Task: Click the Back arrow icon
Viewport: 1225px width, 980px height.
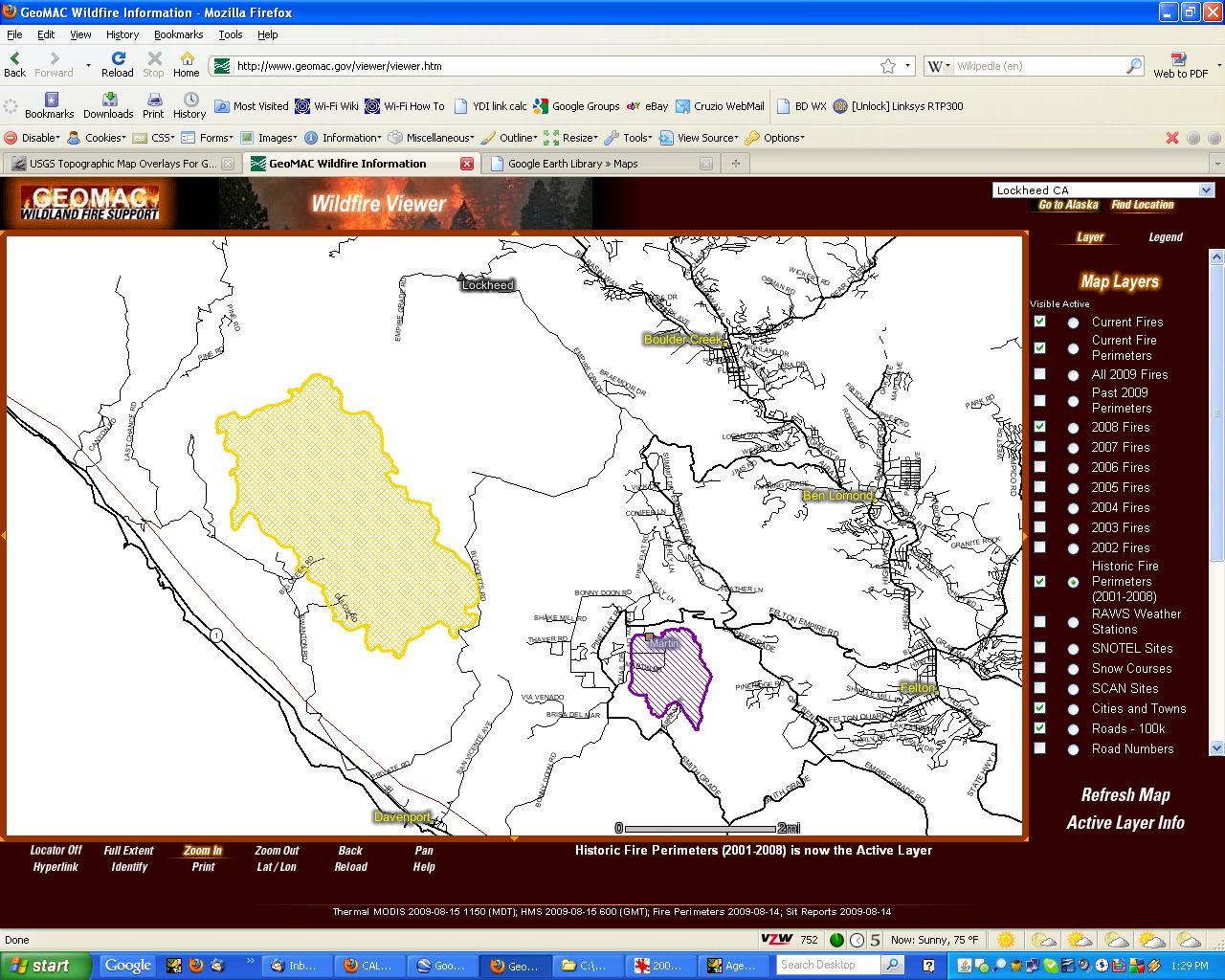Action: coord(15,59)
